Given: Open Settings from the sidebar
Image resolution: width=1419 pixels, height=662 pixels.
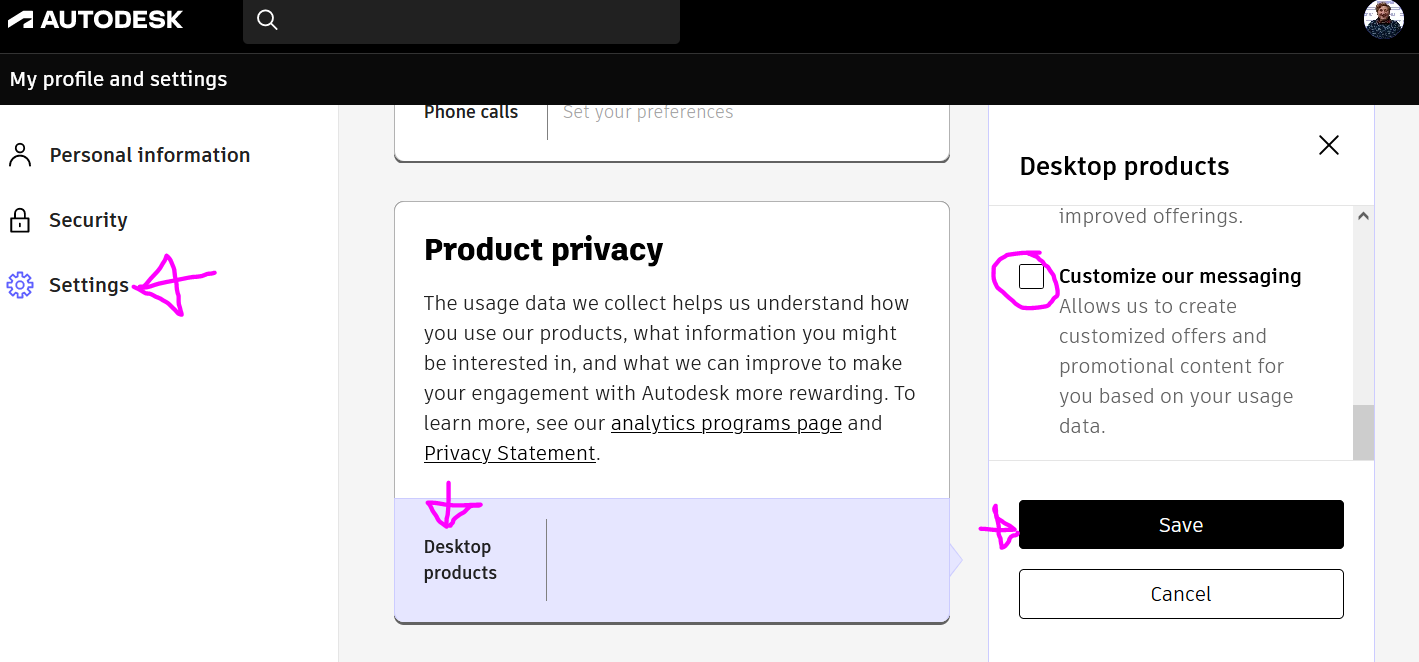Looking at the screenshot, I should pos(89,285).
